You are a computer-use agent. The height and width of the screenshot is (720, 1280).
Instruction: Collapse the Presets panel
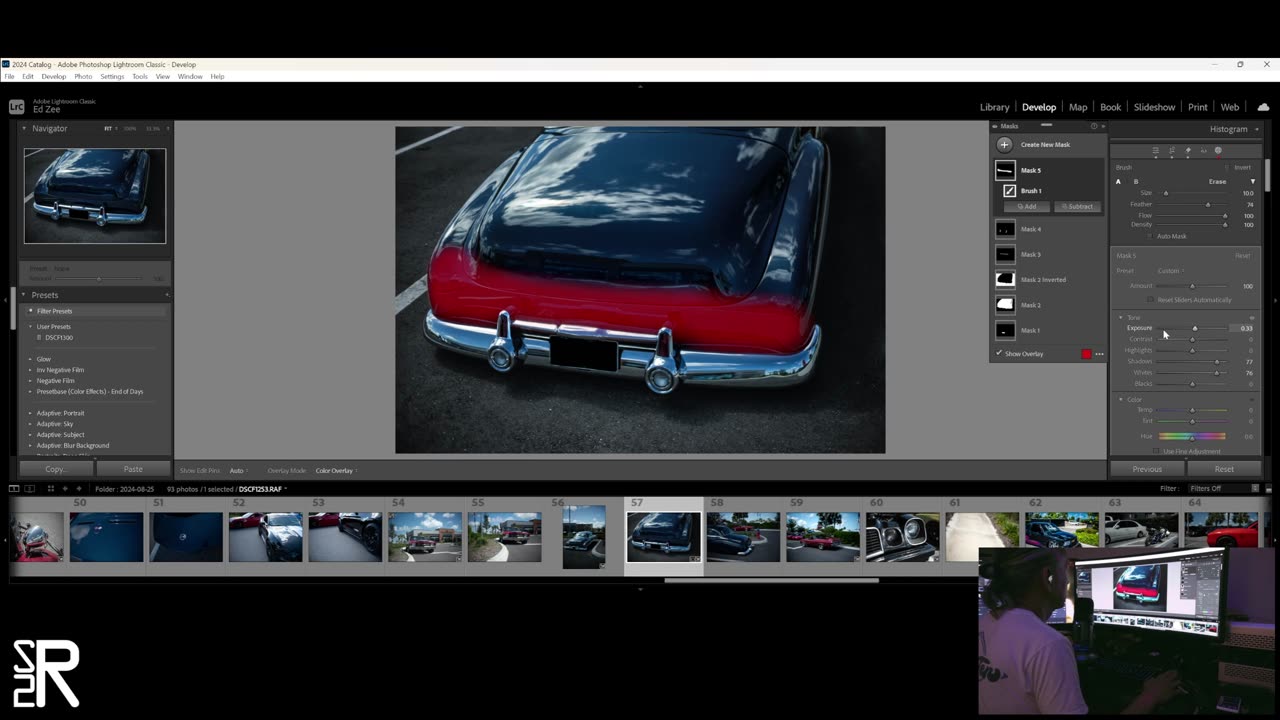pos(24,295)
